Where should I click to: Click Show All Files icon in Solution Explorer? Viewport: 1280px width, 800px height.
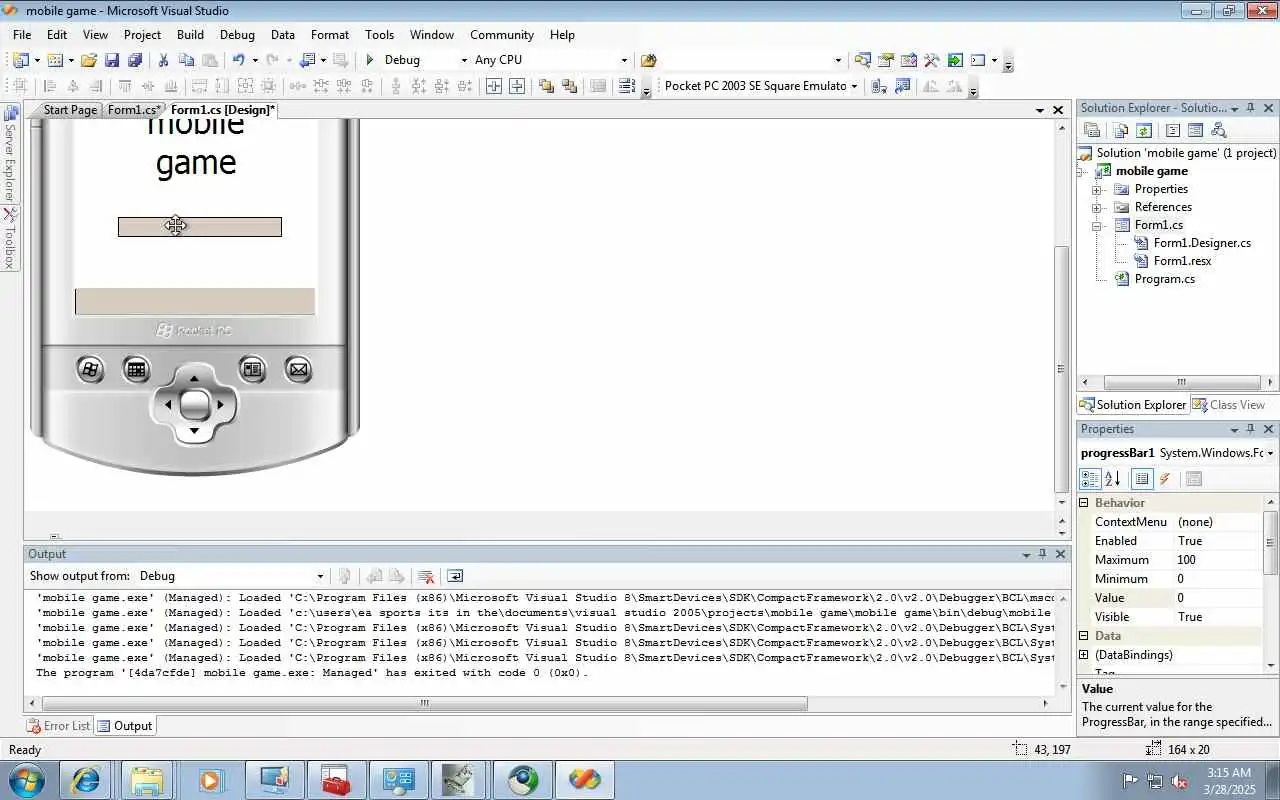click(x=1120, y=130)
